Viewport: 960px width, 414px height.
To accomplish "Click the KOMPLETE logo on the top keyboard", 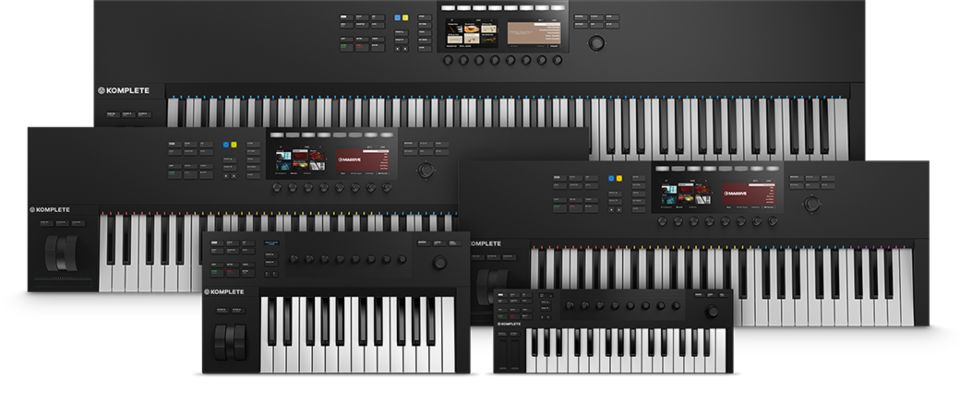I will point(124,90).
